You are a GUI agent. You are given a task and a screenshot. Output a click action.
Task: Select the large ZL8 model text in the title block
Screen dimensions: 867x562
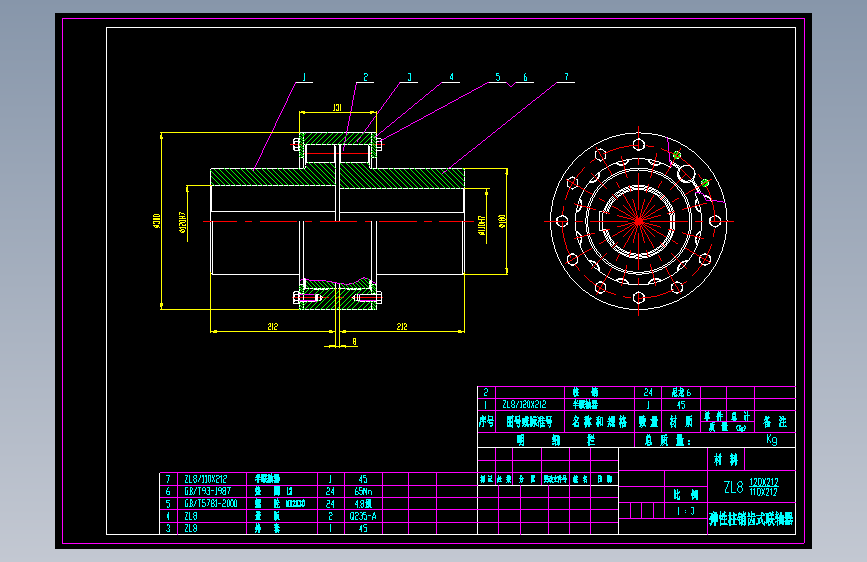[x=734, y=487]
